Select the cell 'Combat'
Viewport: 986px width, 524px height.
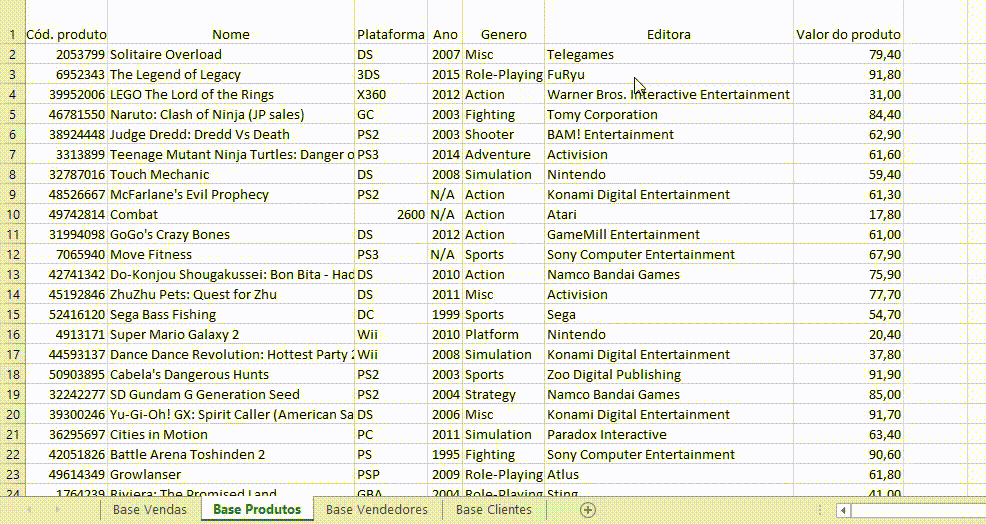pos(231,215)
